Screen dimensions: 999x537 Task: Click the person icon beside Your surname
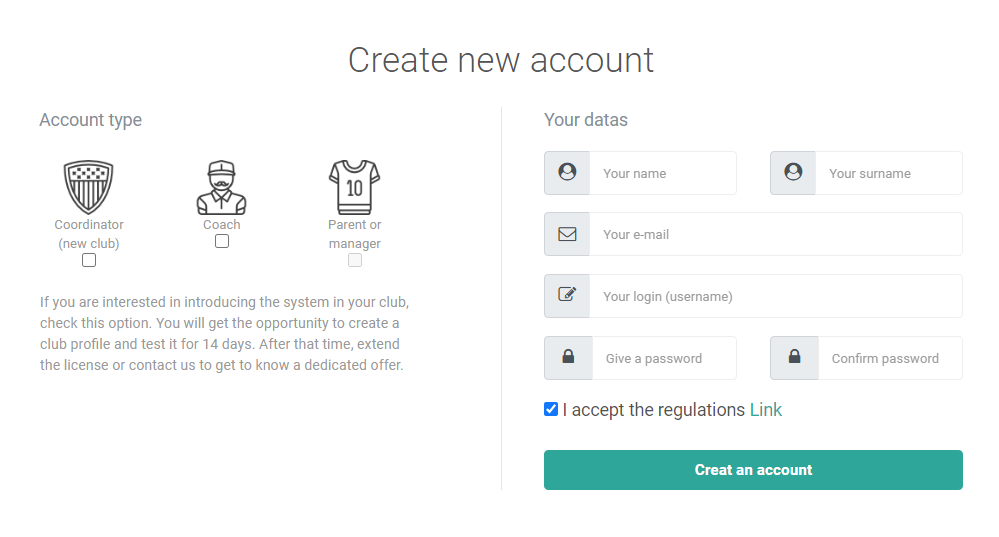793,173
